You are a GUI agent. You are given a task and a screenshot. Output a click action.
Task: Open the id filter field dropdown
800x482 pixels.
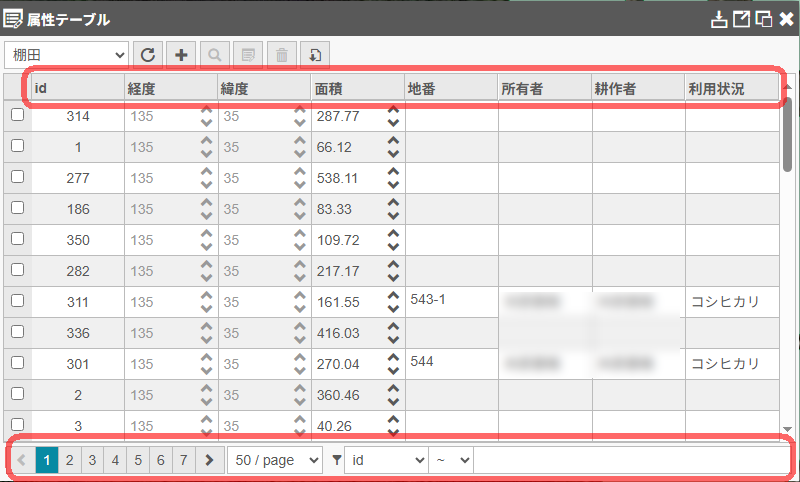pos(386,460)
